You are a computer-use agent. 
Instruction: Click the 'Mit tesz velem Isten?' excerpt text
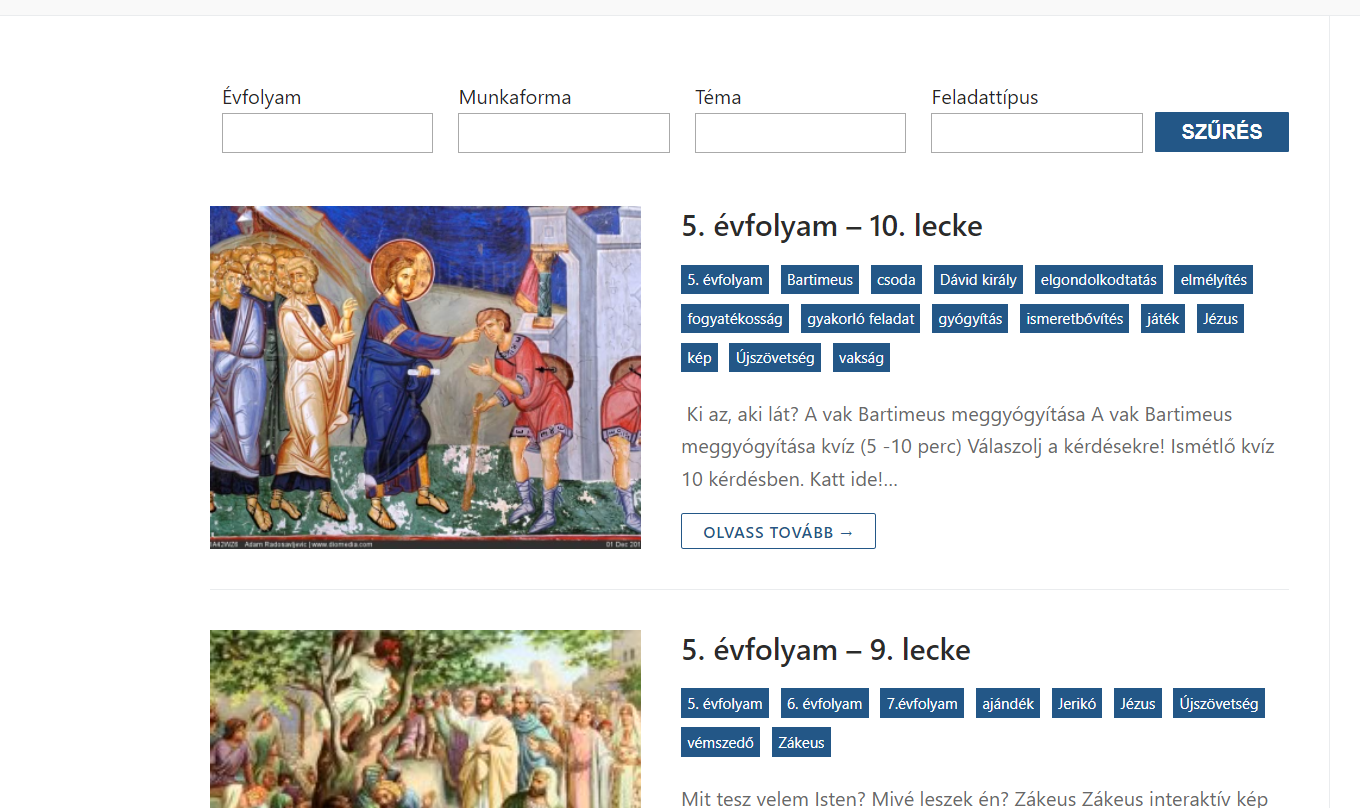[975, 799]
